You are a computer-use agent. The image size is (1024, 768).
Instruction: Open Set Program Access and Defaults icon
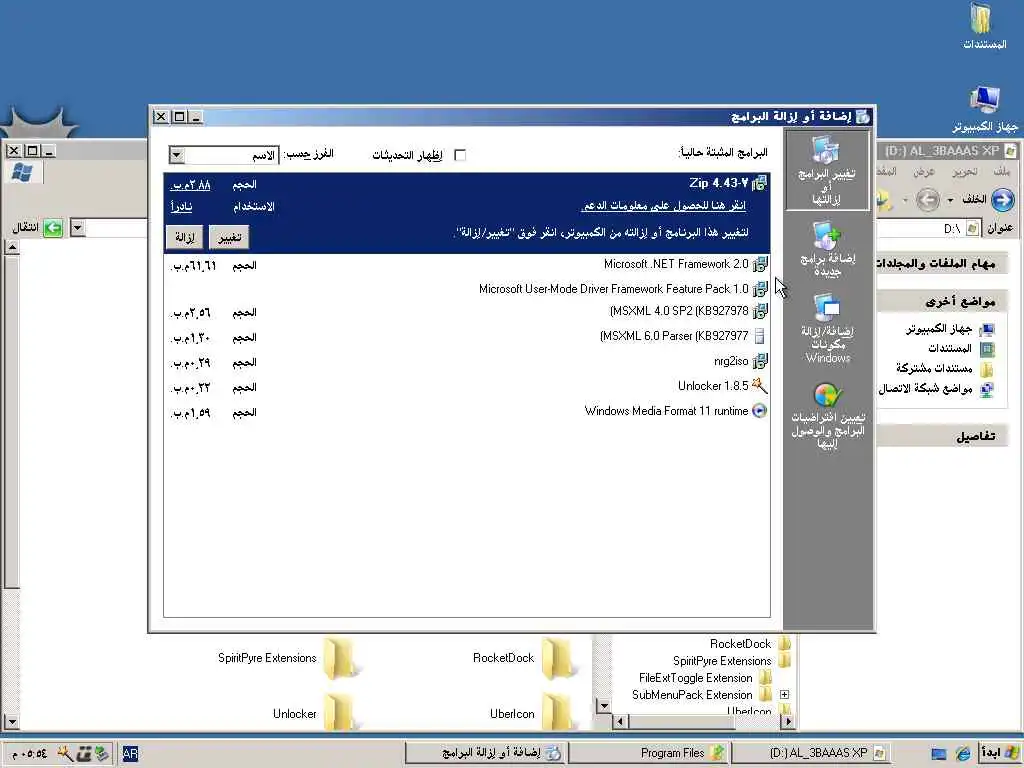pos(827,394)
